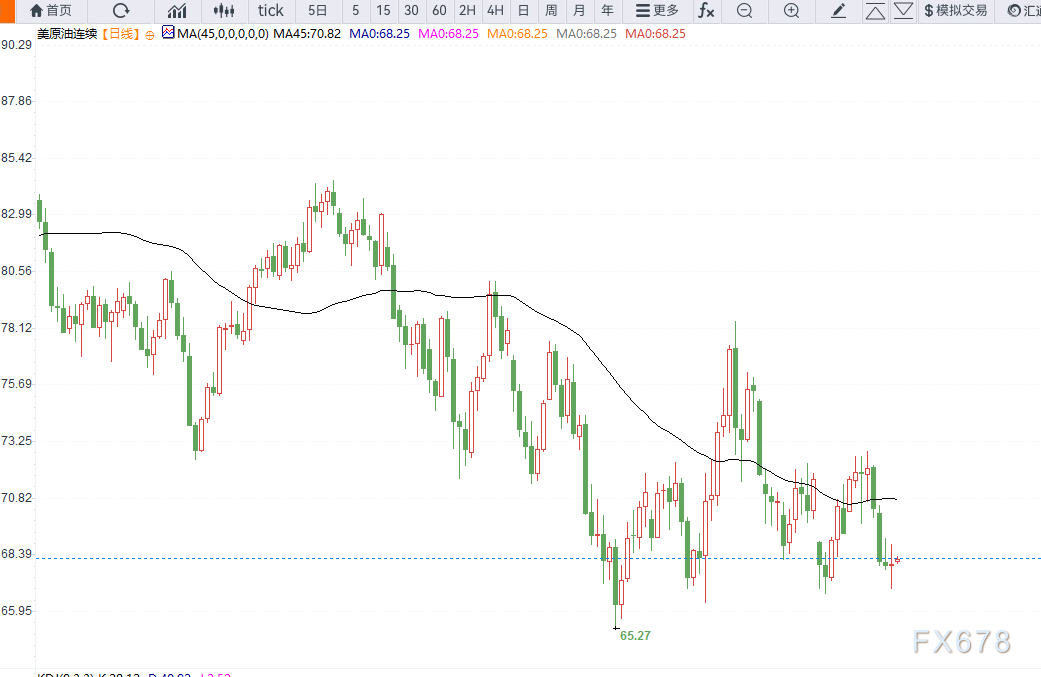Click the upward triangle toolbar icon

[x=875, y=11]
